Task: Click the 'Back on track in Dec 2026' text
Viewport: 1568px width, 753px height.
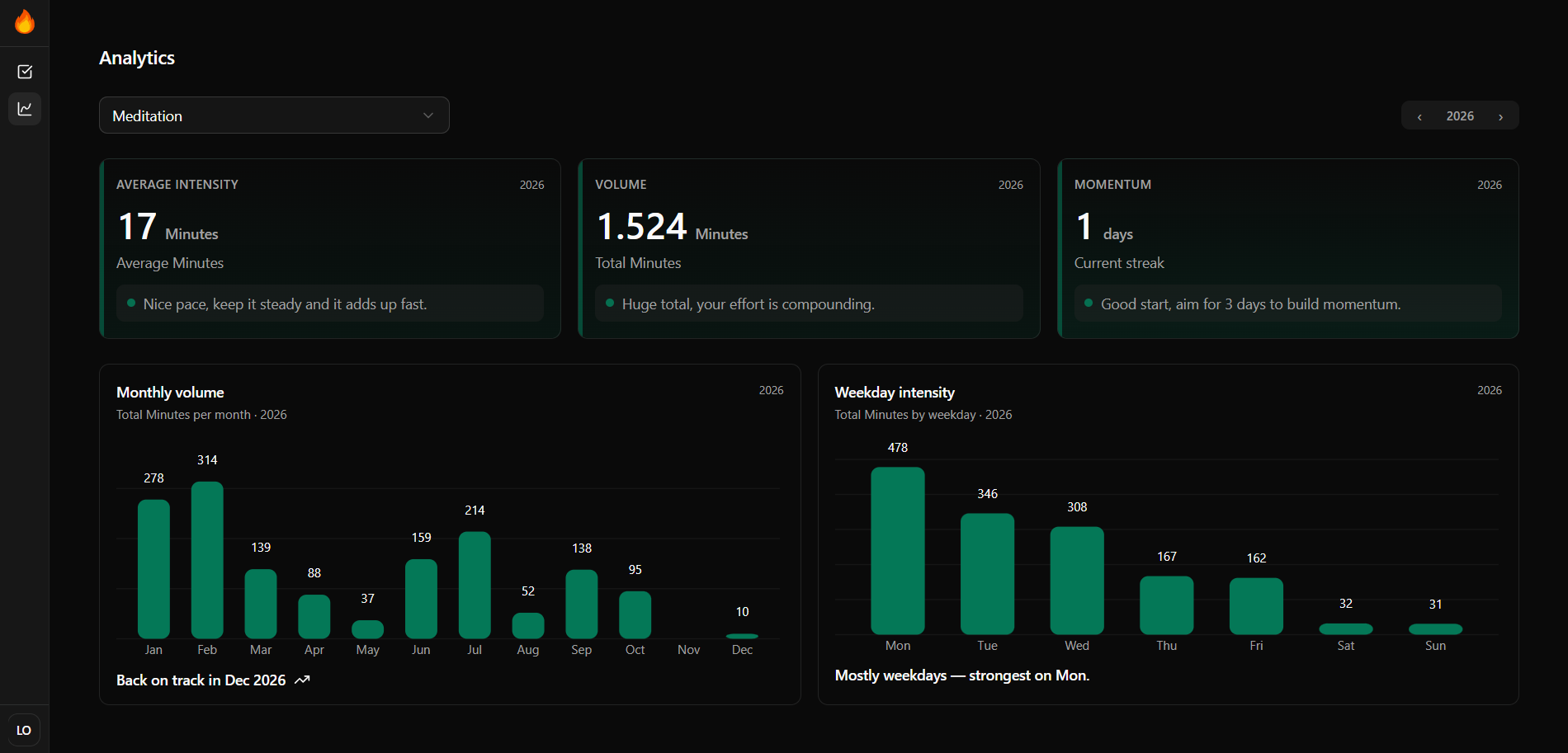Action: [201, 680]
